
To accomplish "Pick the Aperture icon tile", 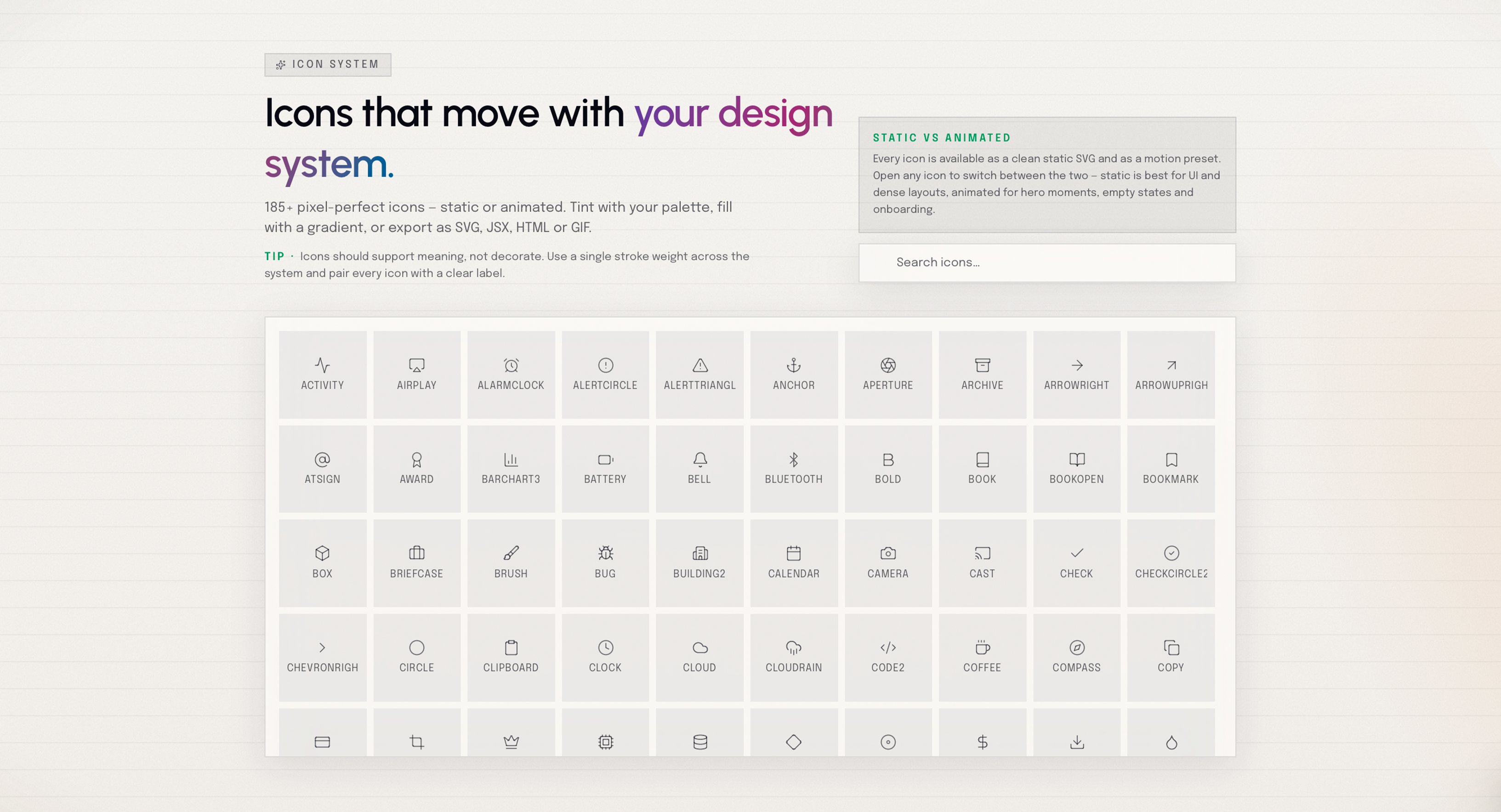I will tap(888, 375).
